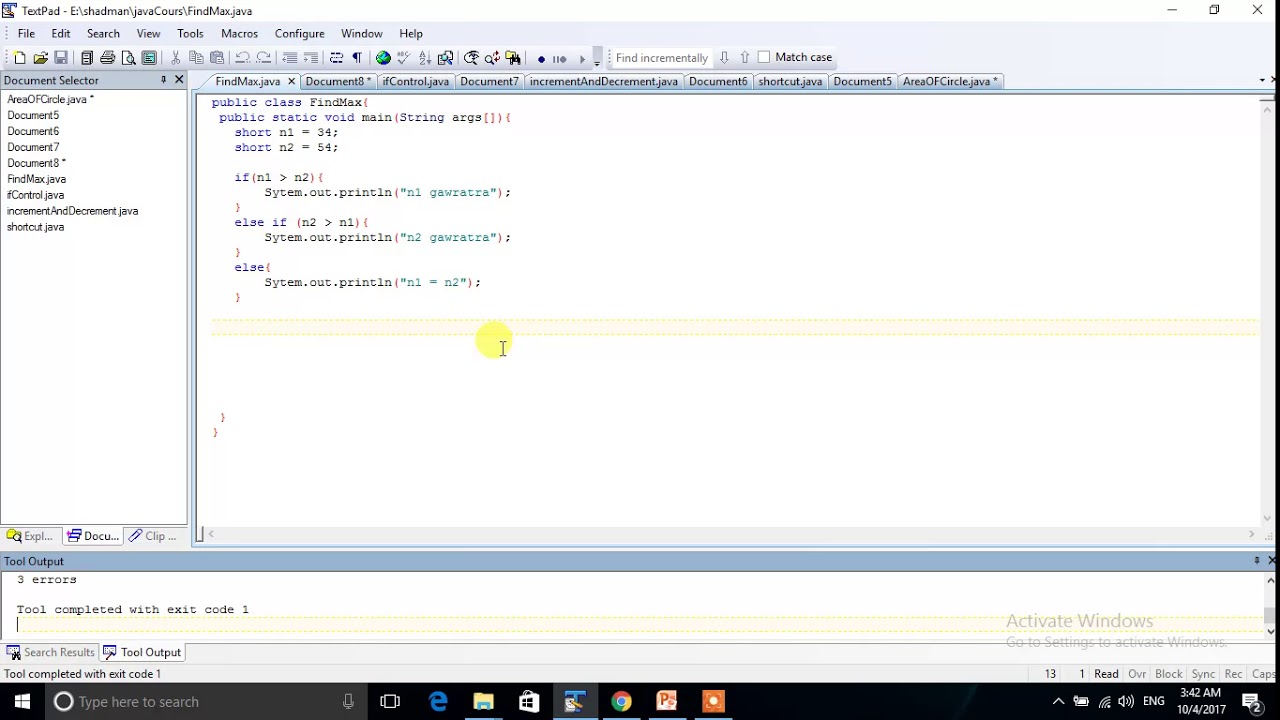The height and width of the screenshot is (720, 1280).
Task: Click the pause macro recording icon
Action: click(x=560, y=58)
